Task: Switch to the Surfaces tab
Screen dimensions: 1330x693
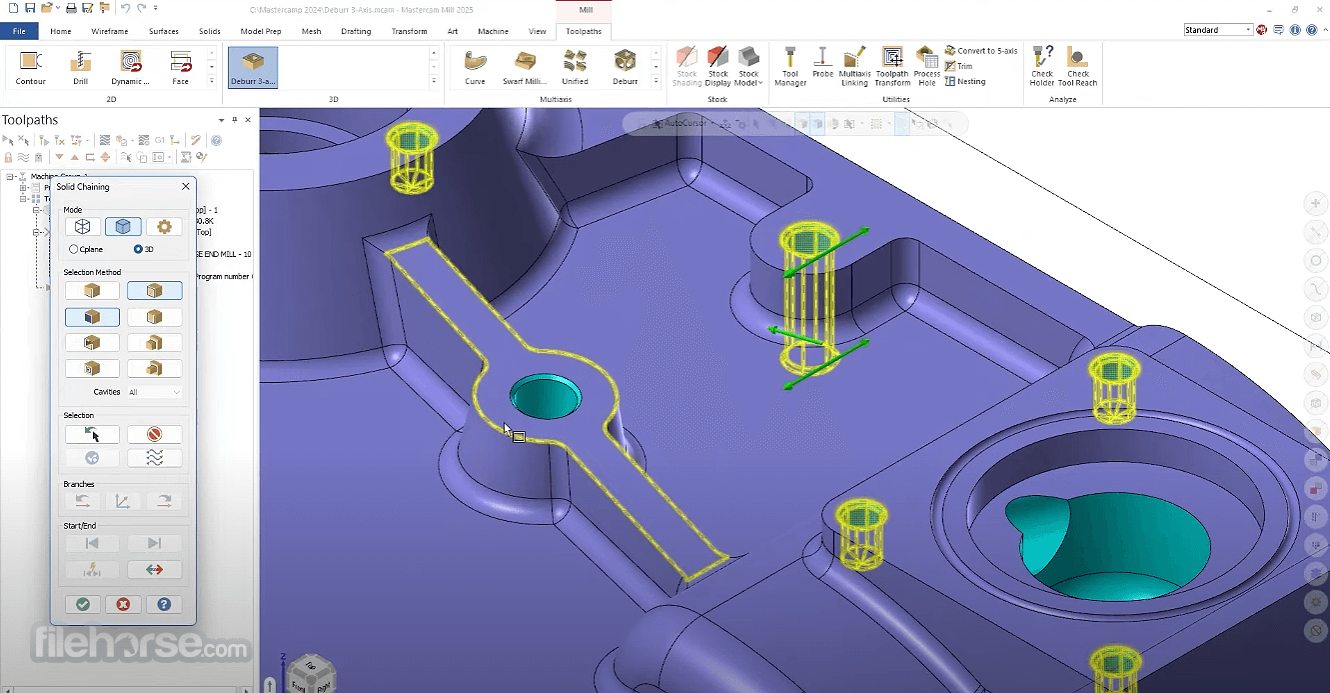Action: (164, 31)
